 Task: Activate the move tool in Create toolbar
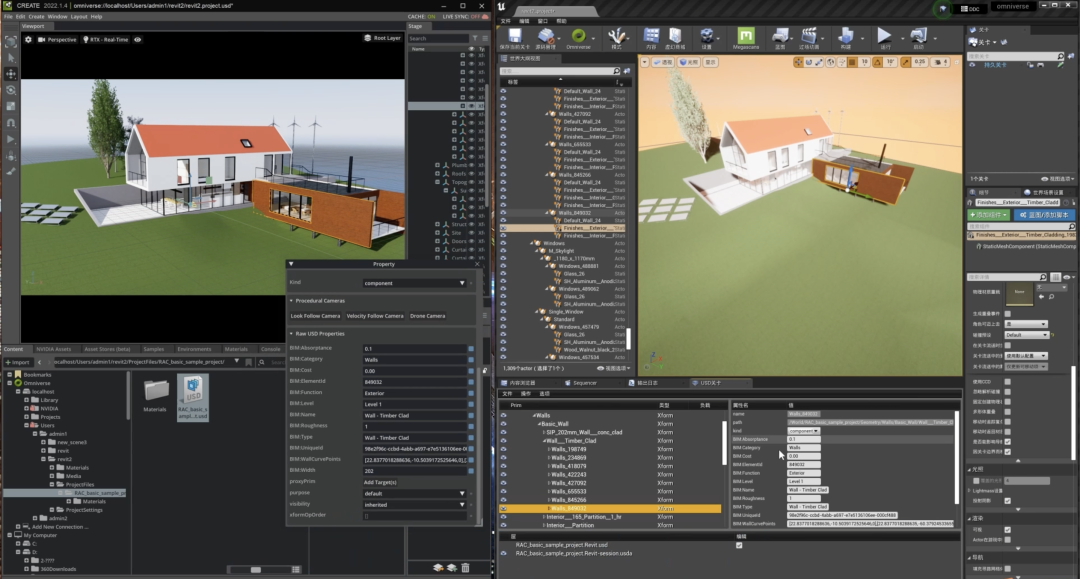11,74
